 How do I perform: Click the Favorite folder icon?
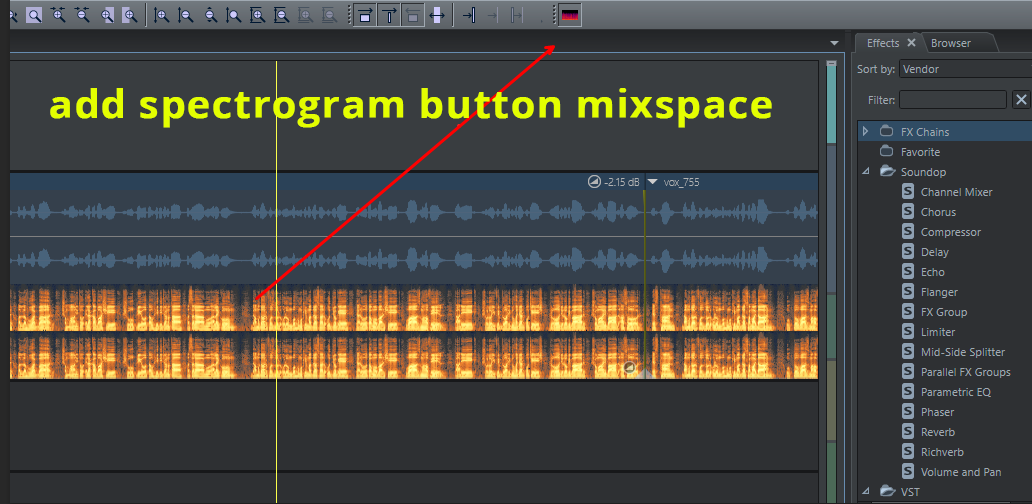[x=886, y=152]
